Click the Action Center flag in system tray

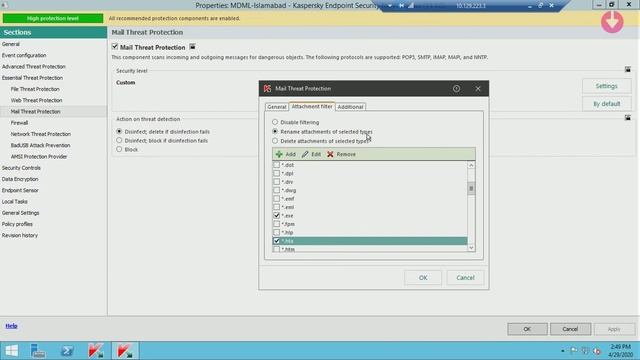tap(574, 351)
